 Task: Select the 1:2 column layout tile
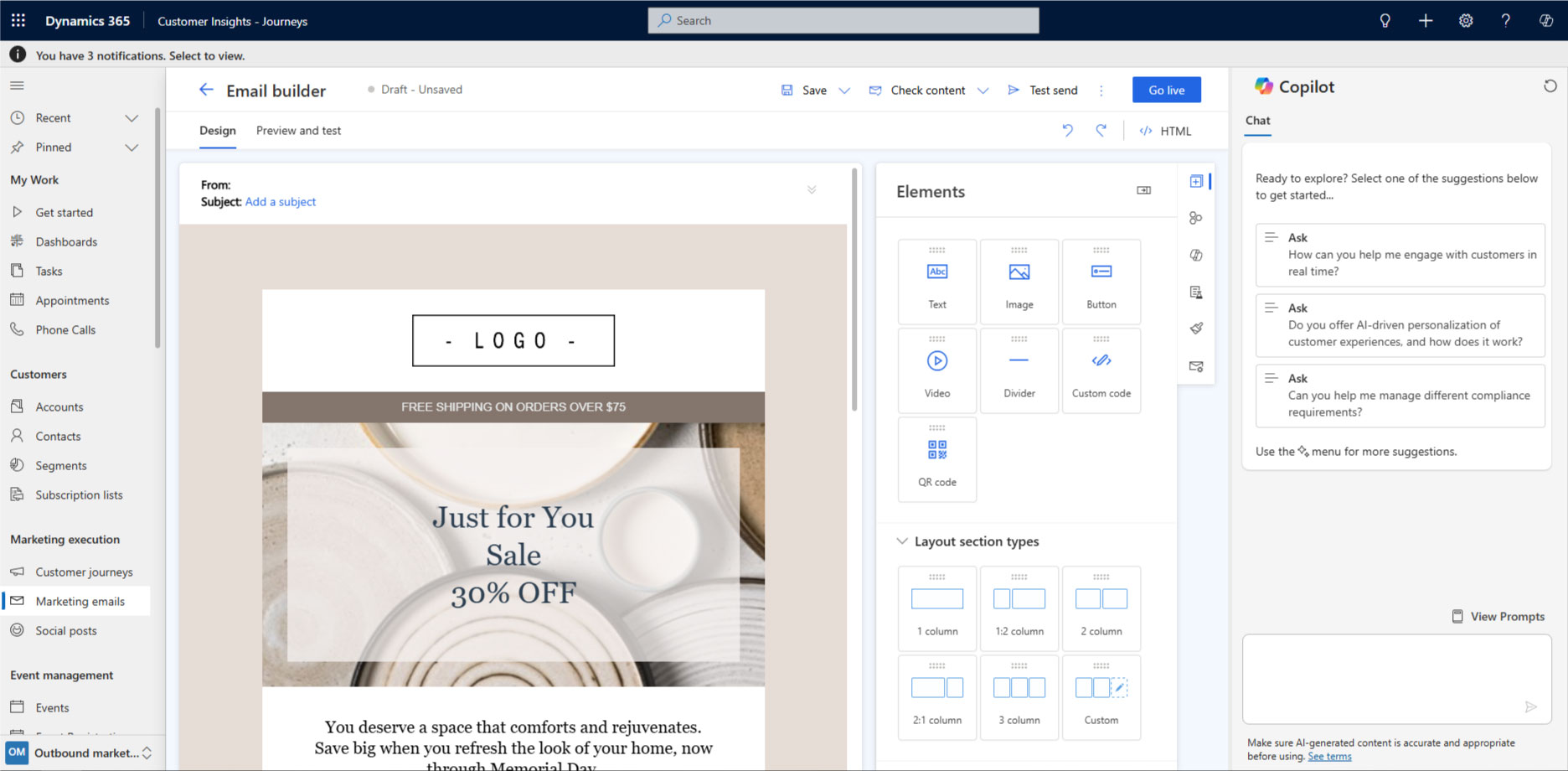point(1019,608)
